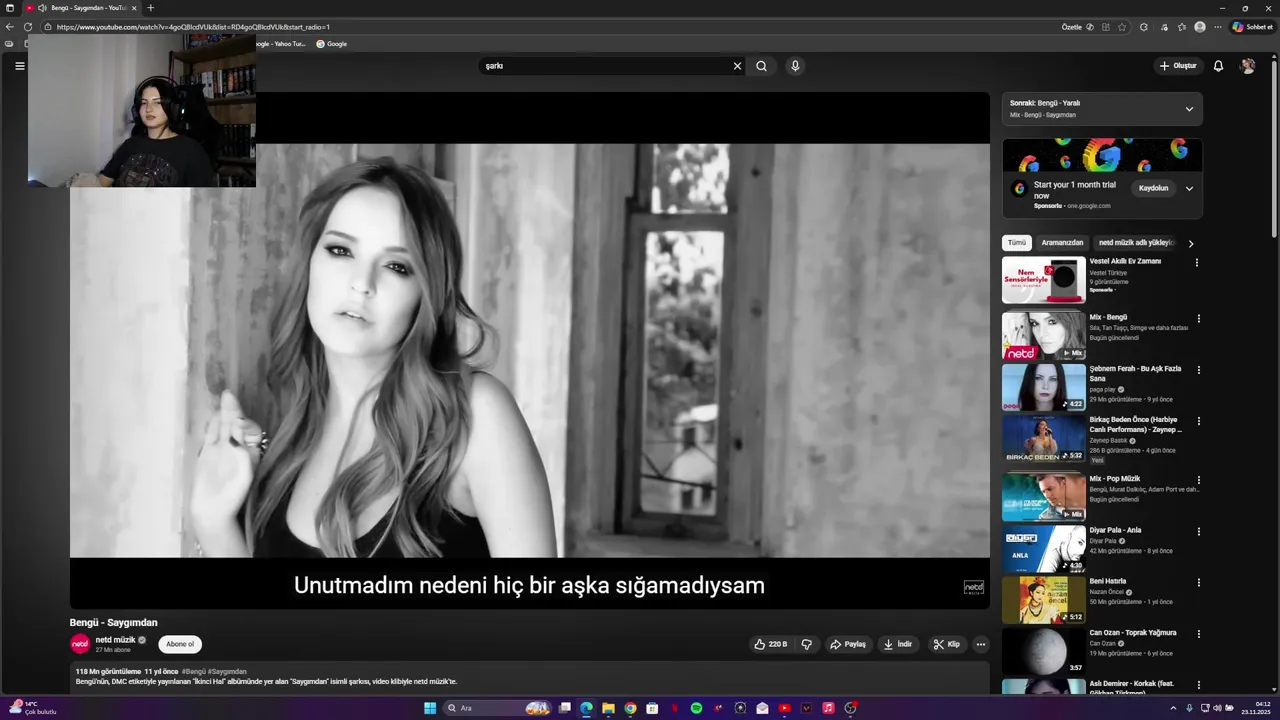The image size is (1280, 720).
Task: Open more options for Can Ozan video
Action: [x=1198, y=634]
